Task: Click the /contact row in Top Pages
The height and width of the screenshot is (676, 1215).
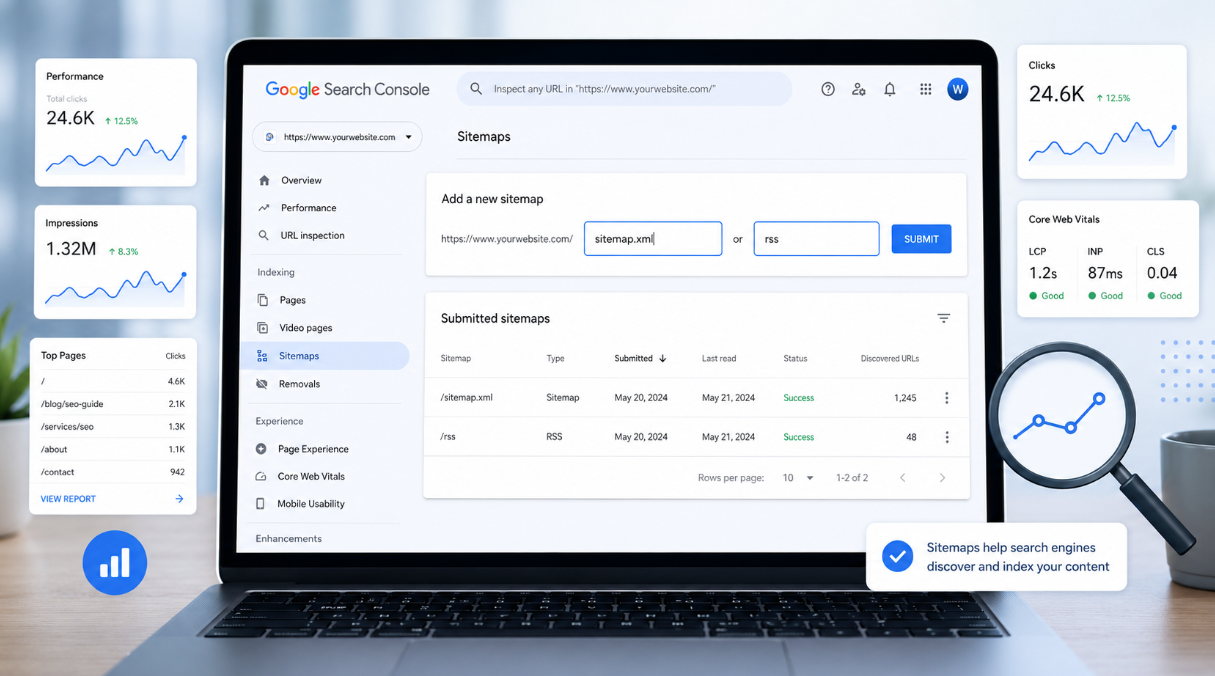Action: point(113,472)
